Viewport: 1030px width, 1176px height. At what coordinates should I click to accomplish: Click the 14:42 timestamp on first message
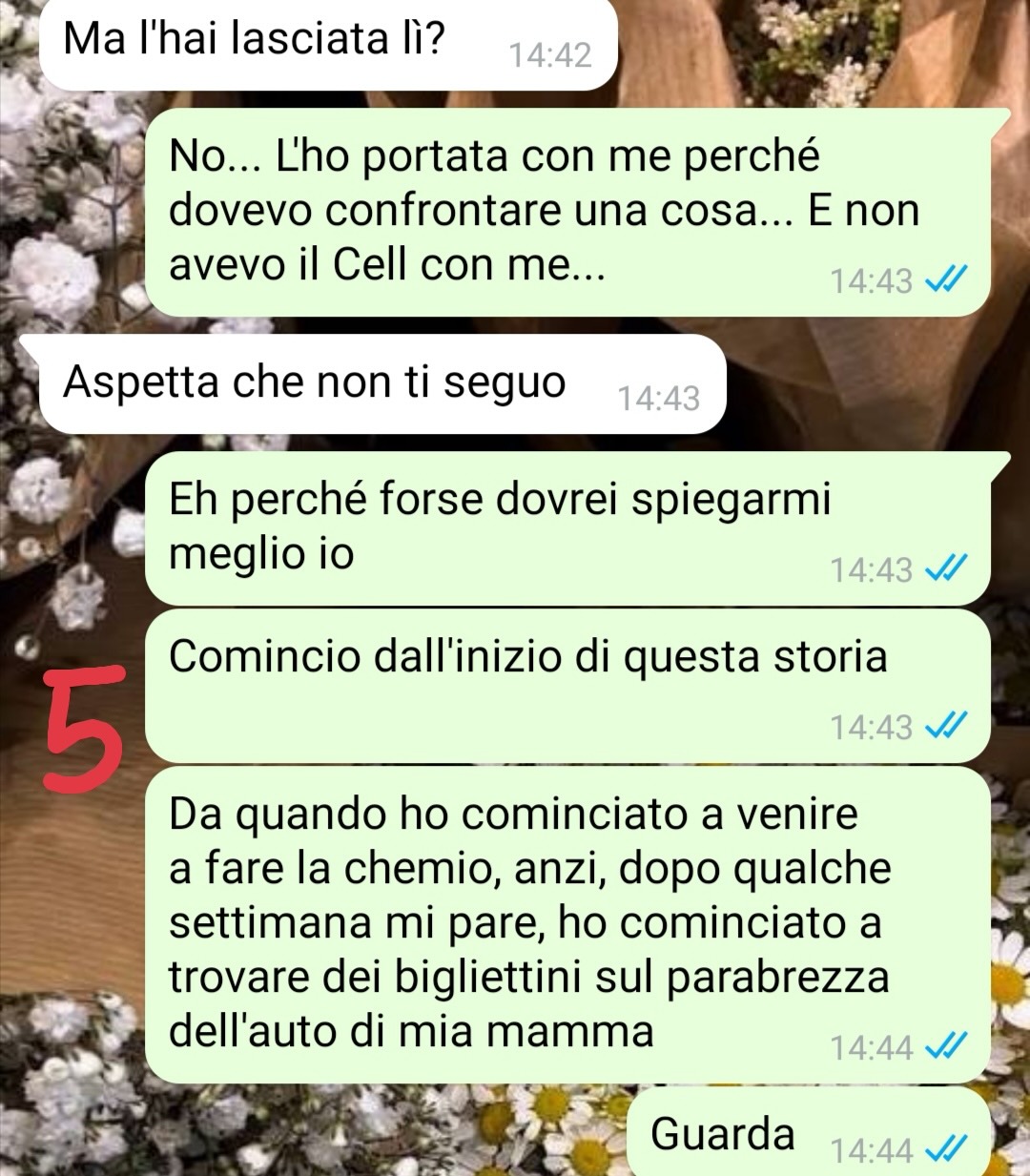click(x=550, y=55)
